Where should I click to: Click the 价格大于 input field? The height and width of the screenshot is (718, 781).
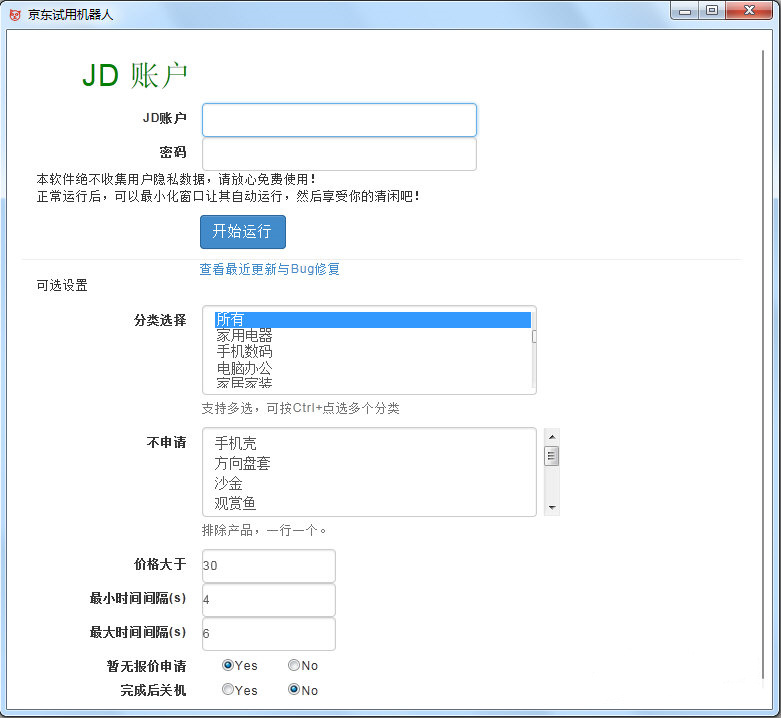(x=268, y=566)
